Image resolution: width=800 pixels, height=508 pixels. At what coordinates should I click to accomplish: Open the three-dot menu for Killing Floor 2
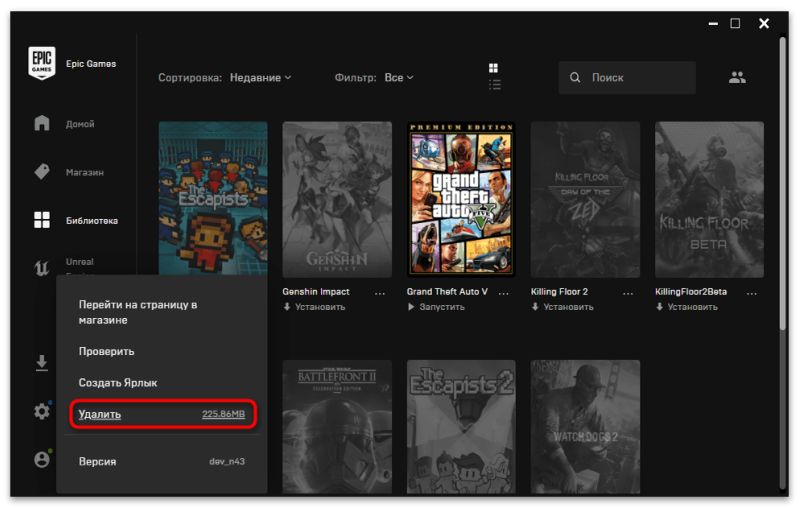628,293
